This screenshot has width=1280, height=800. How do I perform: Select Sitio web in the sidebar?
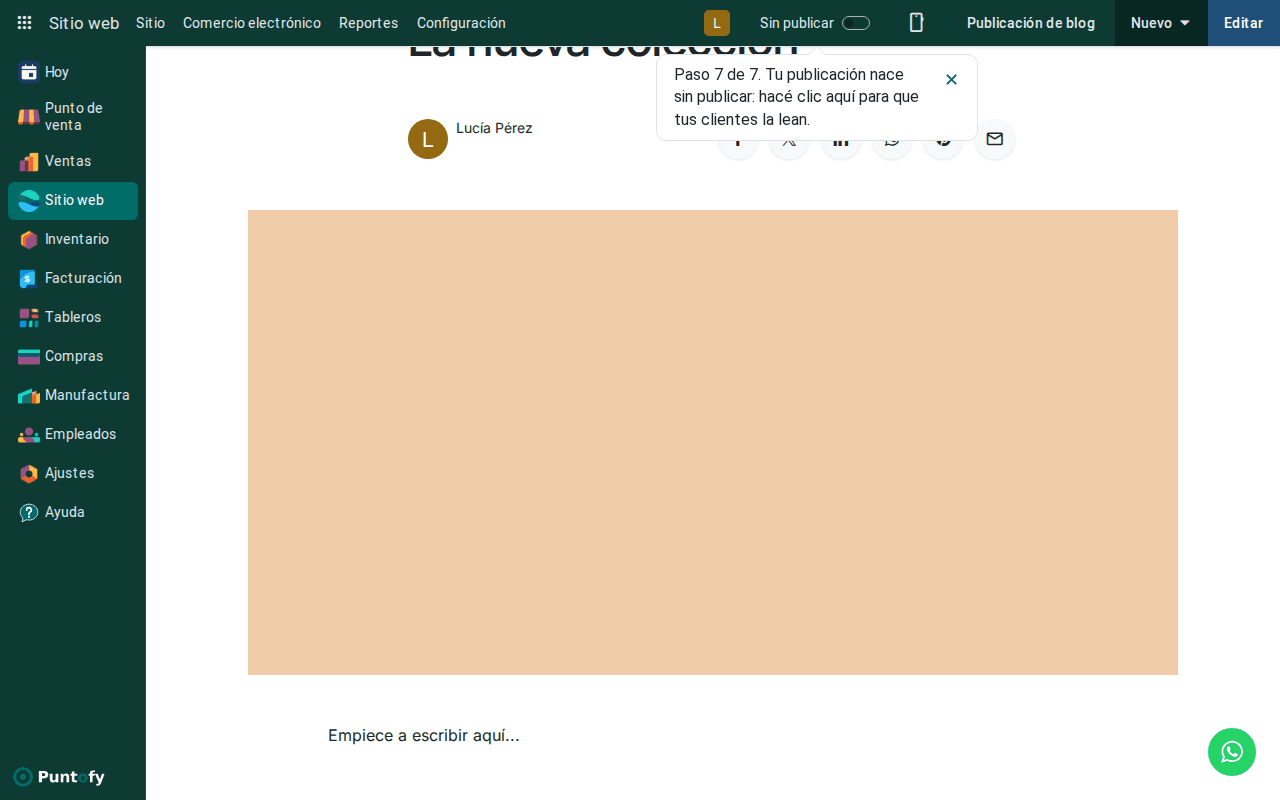click(73, 200)
